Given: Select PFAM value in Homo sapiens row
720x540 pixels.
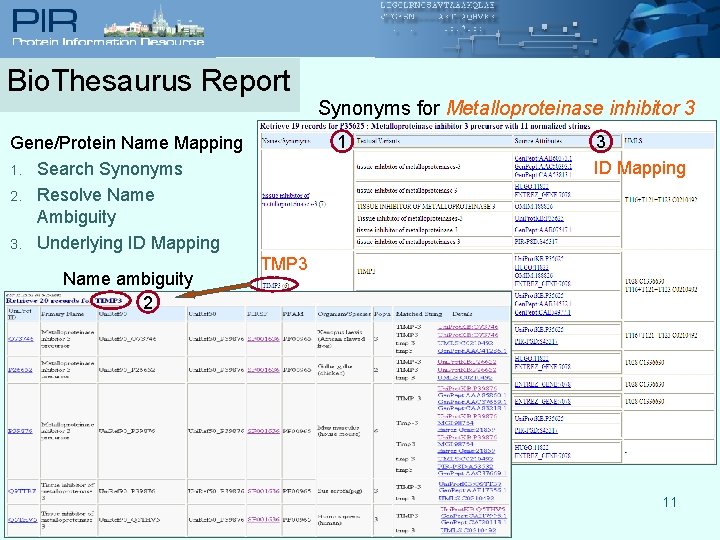Looking at the screenshot, I should click(297, 519).
